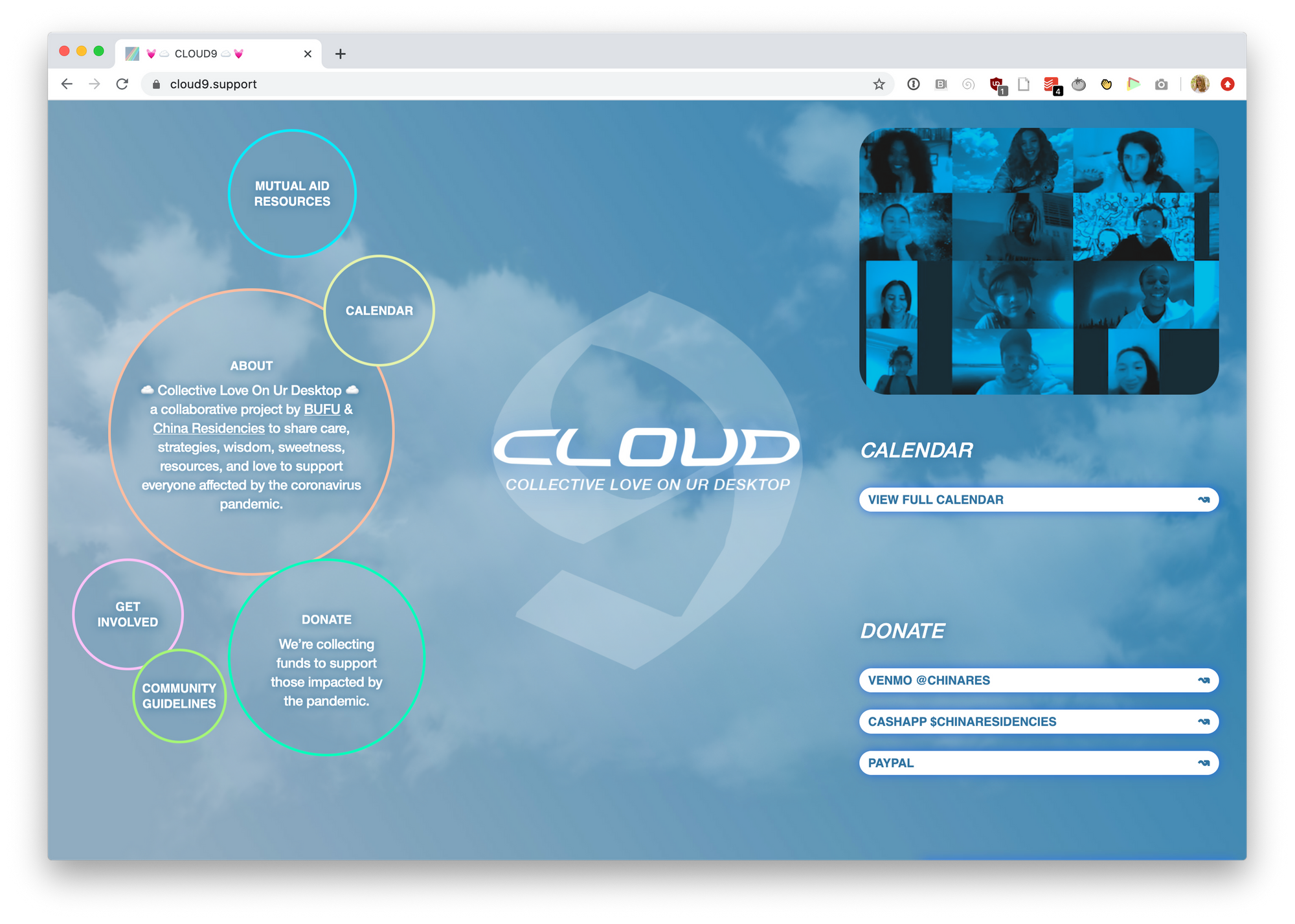Open the uBlock Origin shield extension

pos(997,84)
